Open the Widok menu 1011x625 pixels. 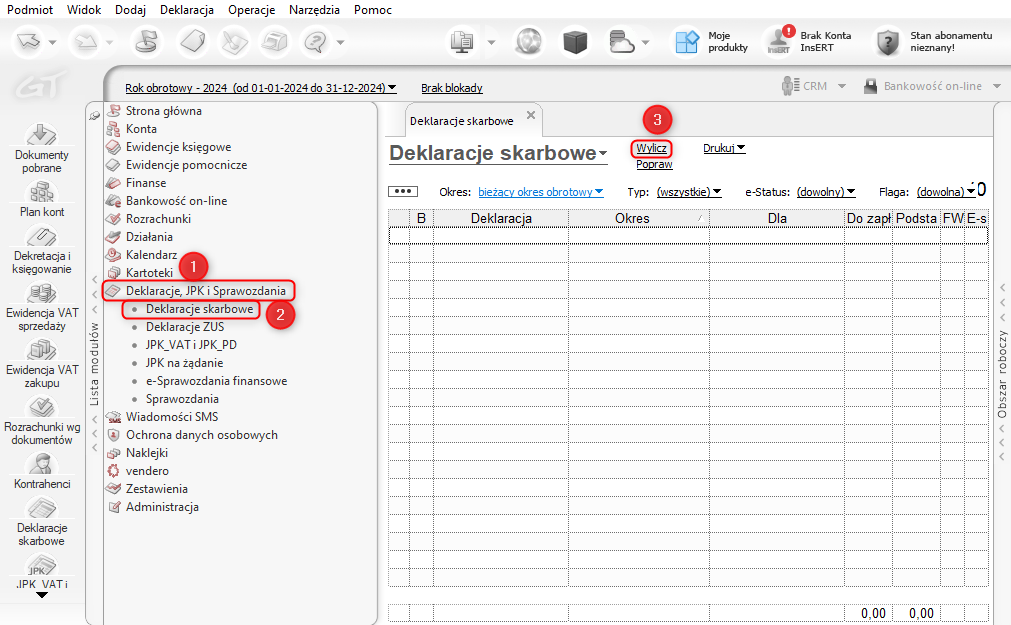(x=84, y=10)
